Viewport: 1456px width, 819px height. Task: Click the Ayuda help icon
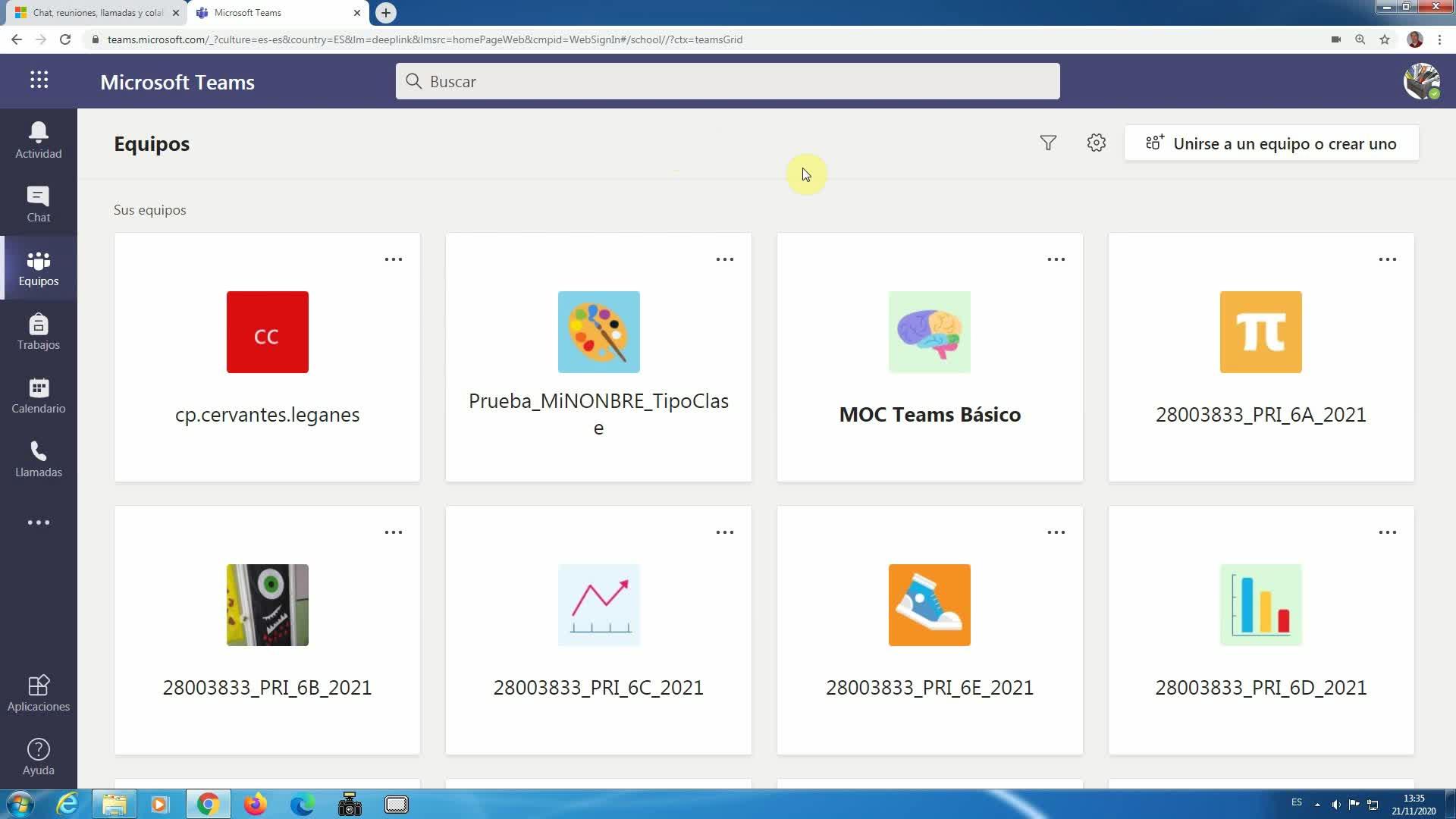[x=39, y=757]
